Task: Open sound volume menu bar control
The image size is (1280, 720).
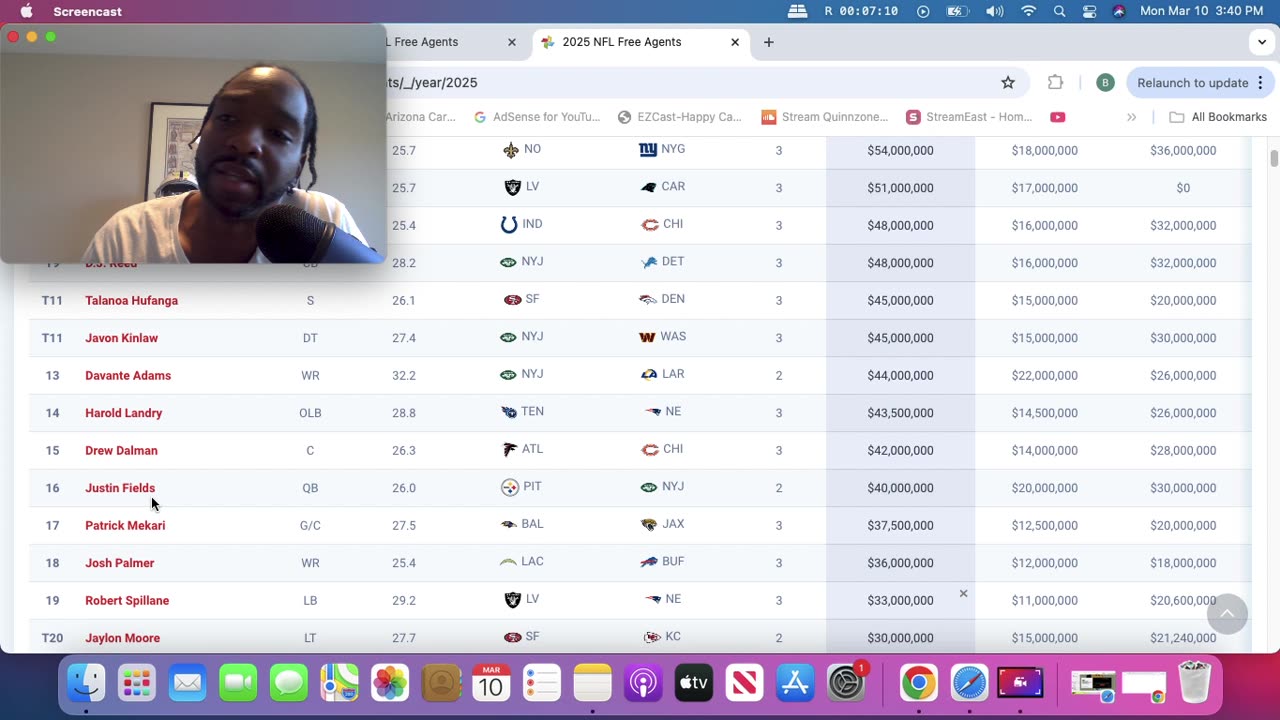Action: point(994,11)
